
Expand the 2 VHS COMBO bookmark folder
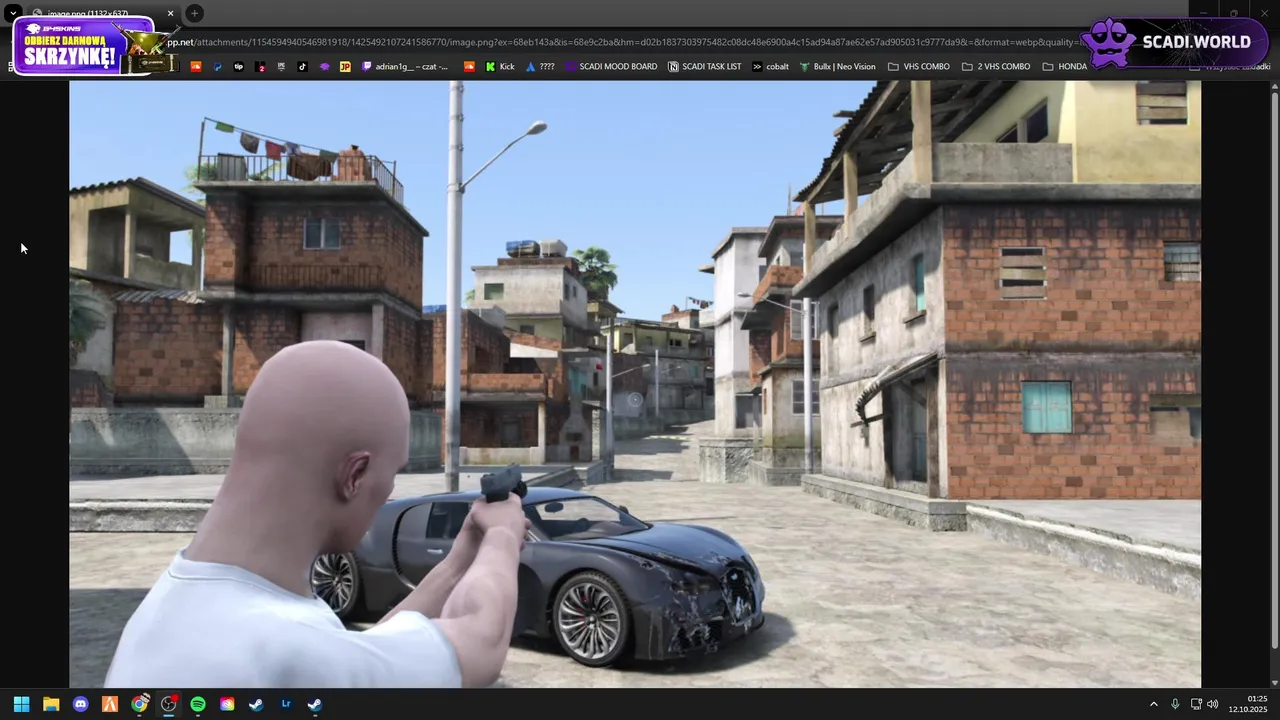click(996, 67)
